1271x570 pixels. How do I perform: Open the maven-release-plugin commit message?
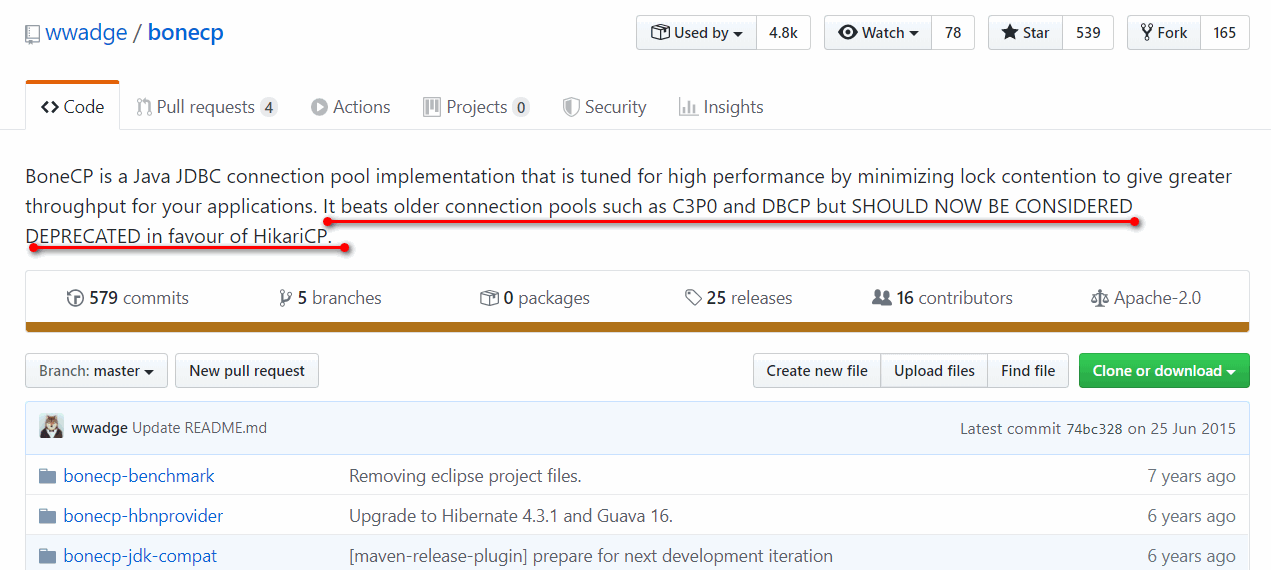(x=591, y=556)
